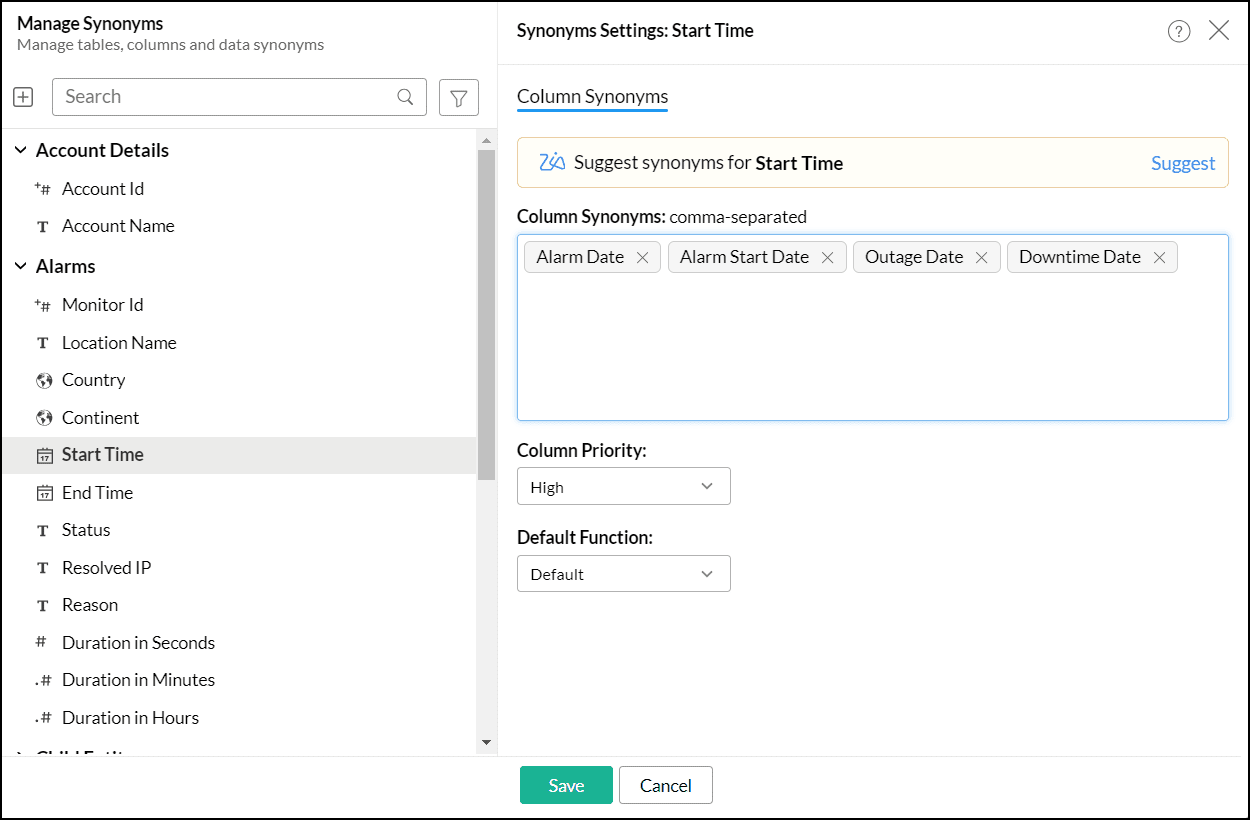
Task: Open the Default Function dropdown
Action: (623, 574)
